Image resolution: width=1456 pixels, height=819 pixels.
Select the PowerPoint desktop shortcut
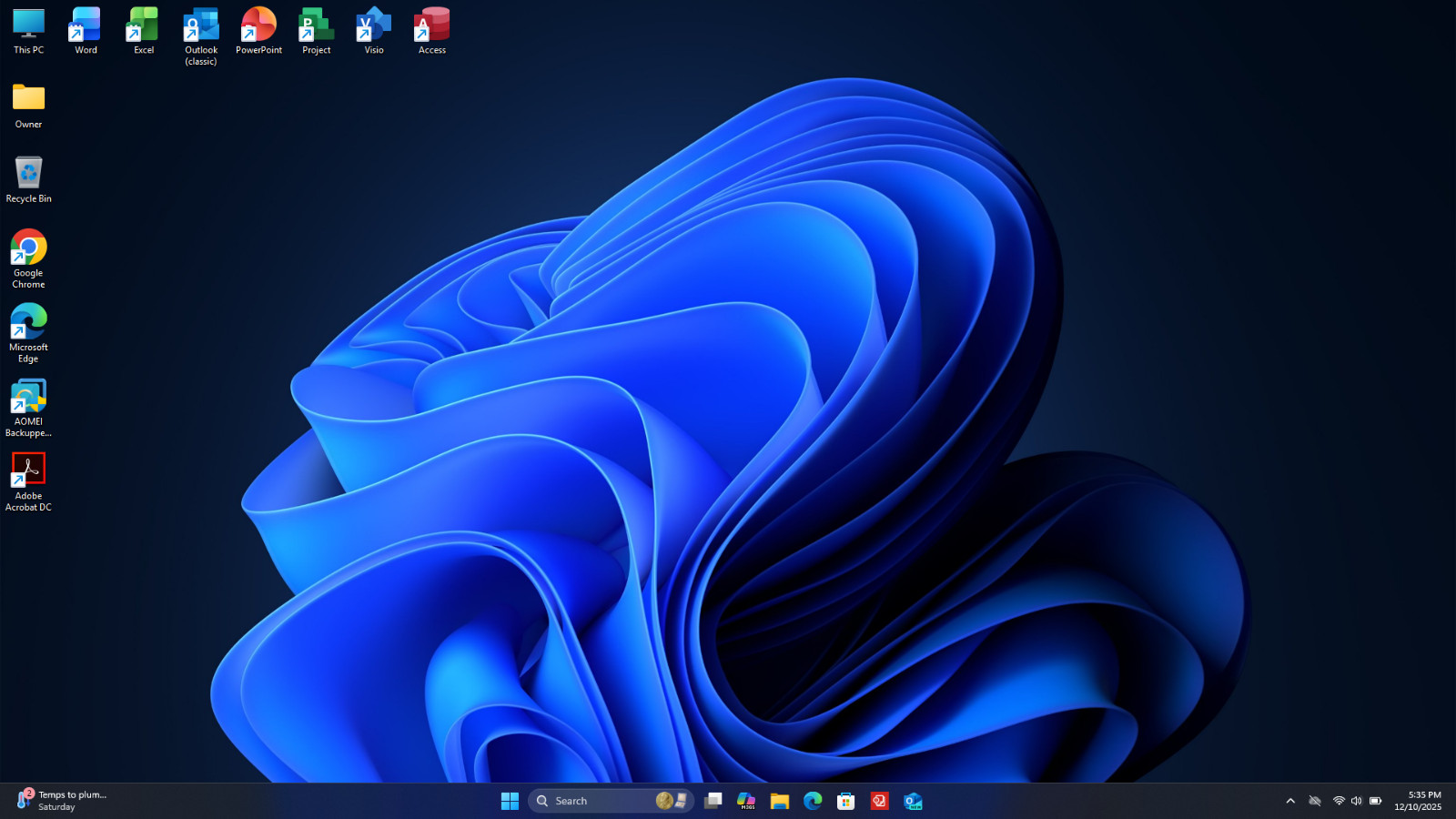tap(258, 31)
